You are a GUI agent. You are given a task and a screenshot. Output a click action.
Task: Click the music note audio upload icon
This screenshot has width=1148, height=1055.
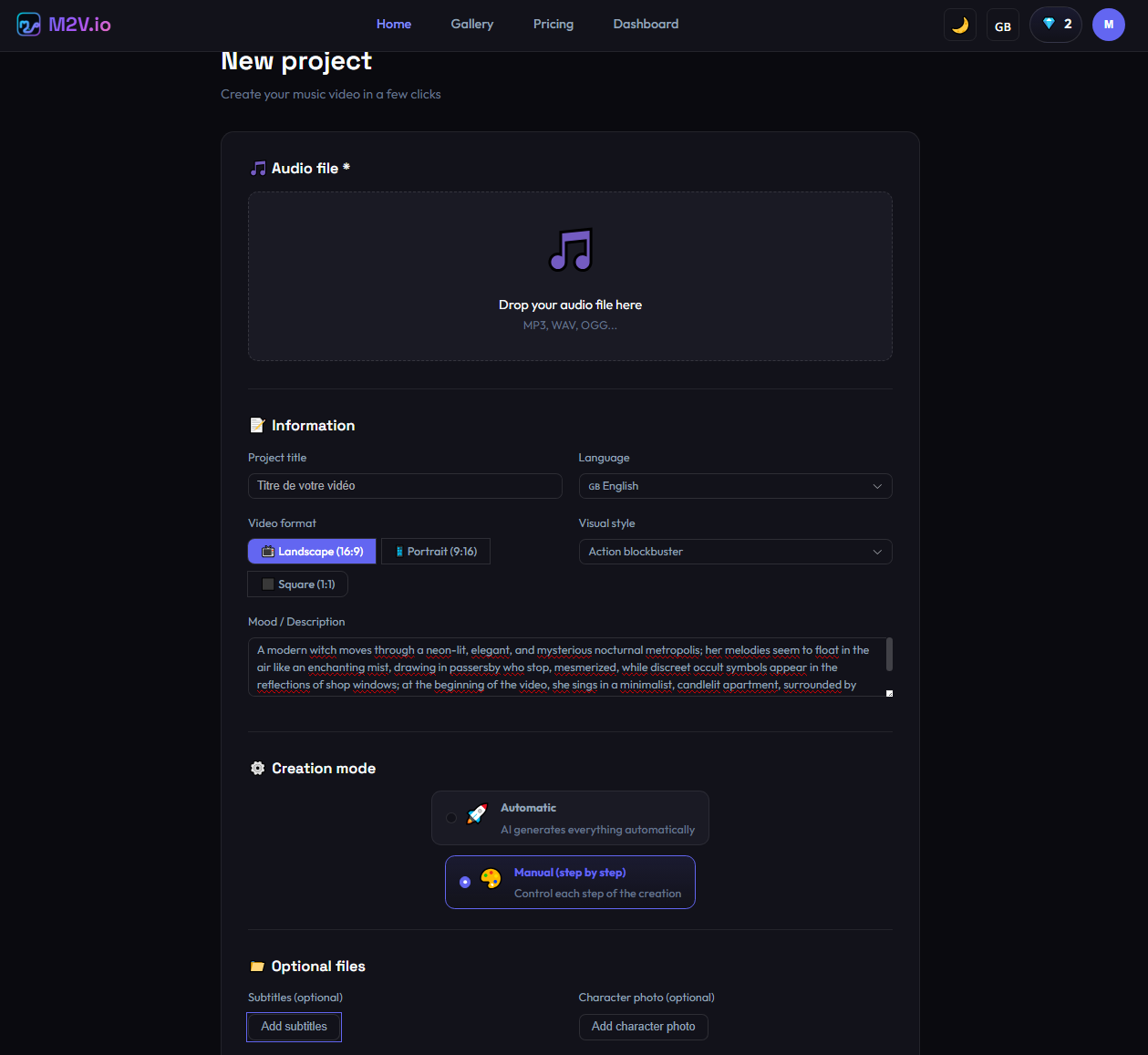tap(570, 248)
